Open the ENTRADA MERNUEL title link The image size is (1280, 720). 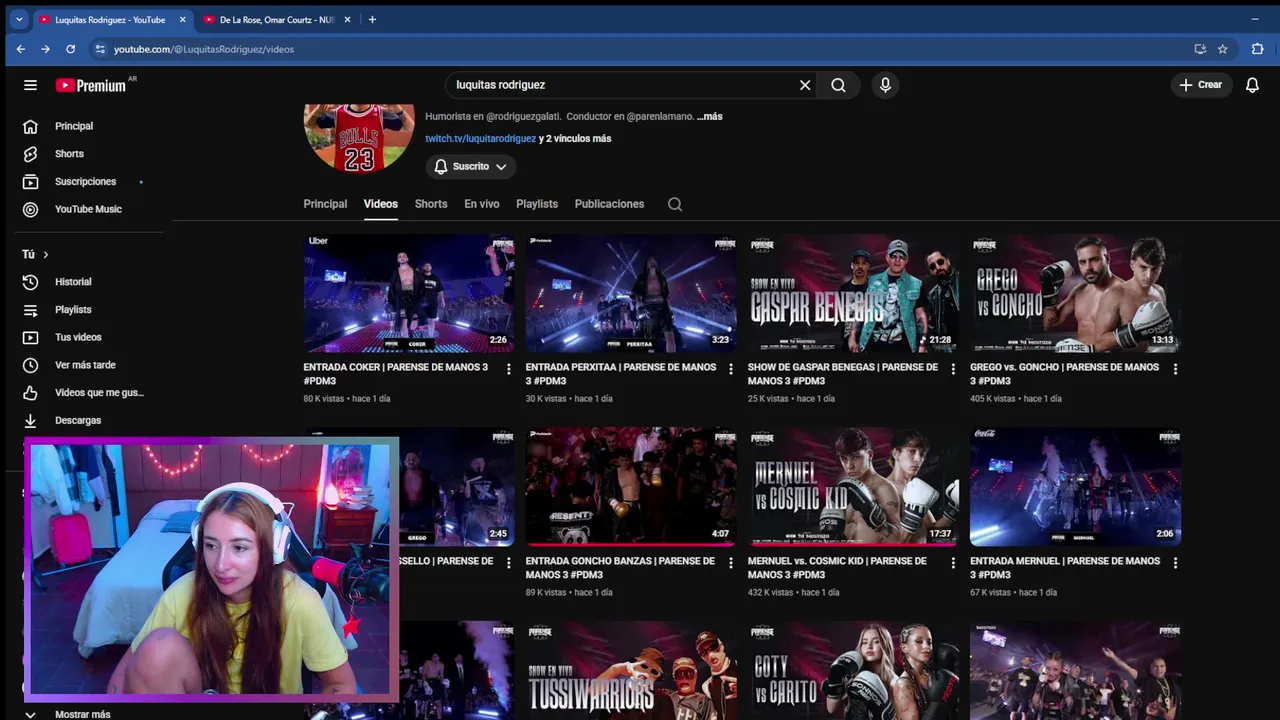point(1065,568)
